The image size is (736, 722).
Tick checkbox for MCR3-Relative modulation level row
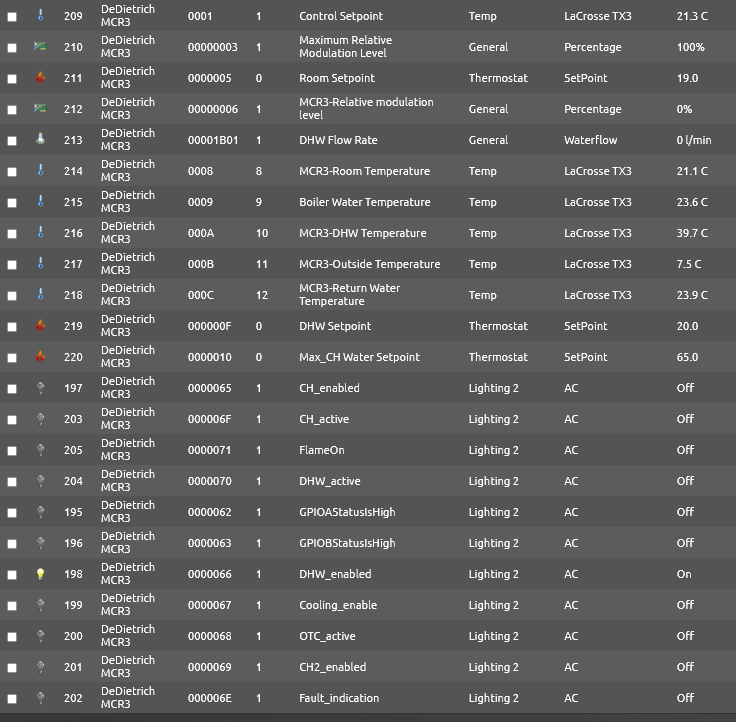[12, 110]
